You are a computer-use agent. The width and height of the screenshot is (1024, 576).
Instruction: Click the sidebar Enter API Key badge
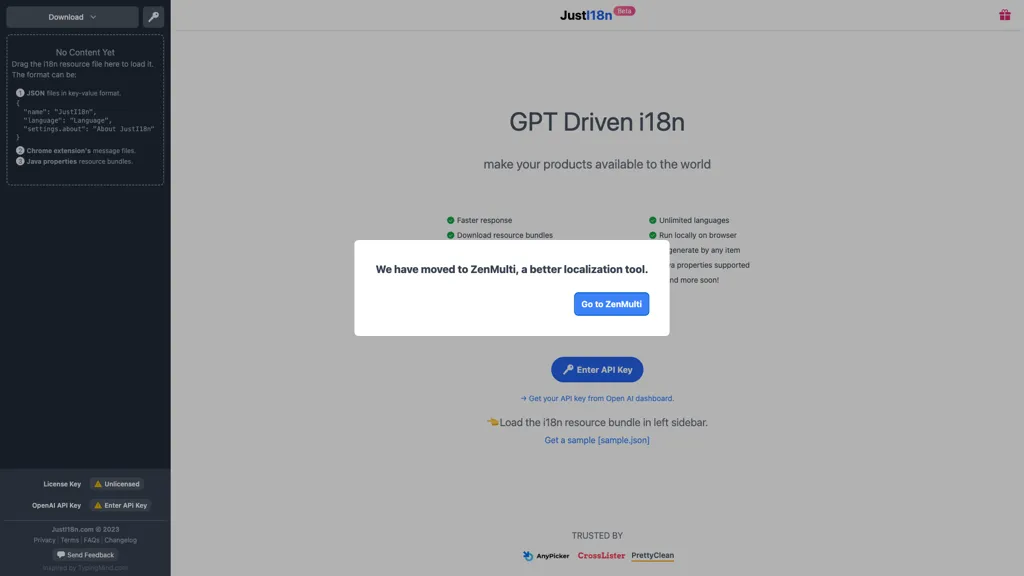[x=121, y=505]
